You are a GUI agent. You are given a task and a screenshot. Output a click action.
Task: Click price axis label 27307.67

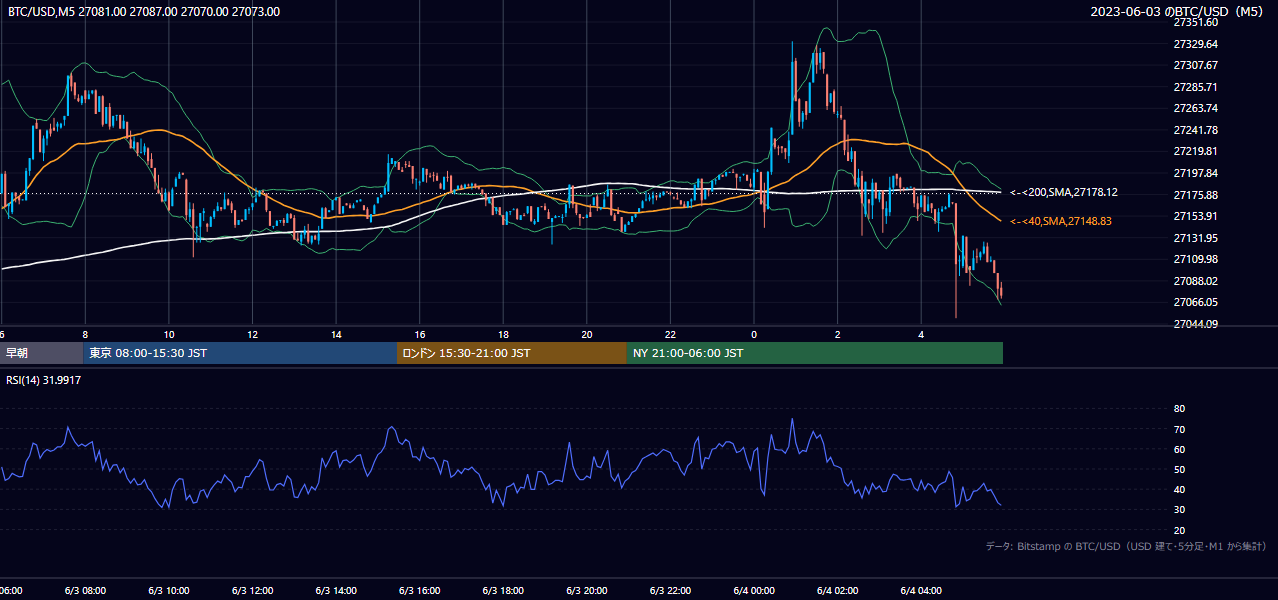pos(1195,65)
